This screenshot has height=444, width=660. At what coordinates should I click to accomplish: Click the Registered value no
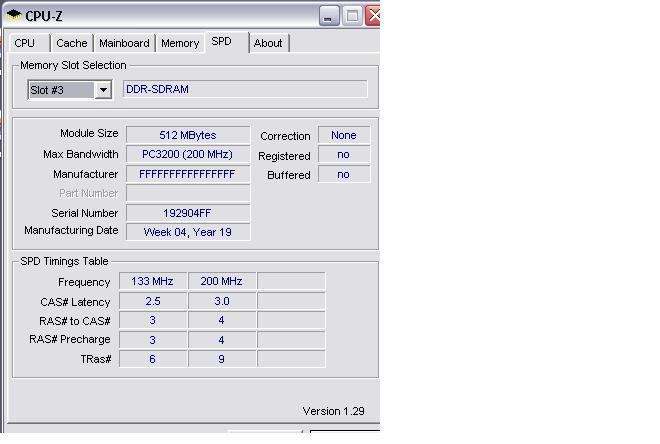click(x=344, y=154)
